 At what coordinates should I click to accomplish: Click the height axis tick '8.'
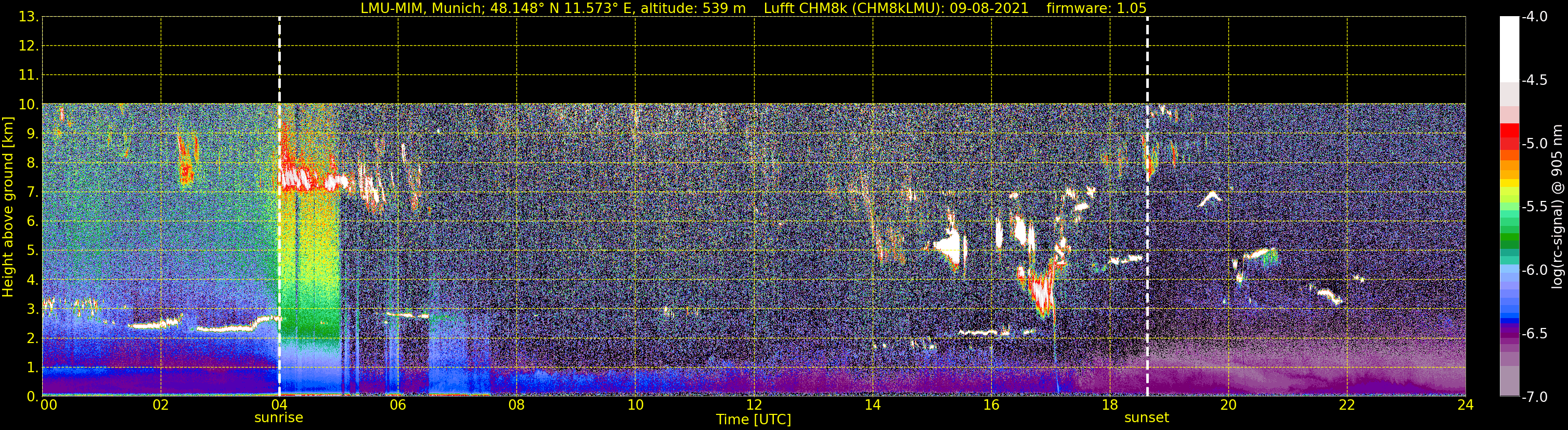[32, 163]
